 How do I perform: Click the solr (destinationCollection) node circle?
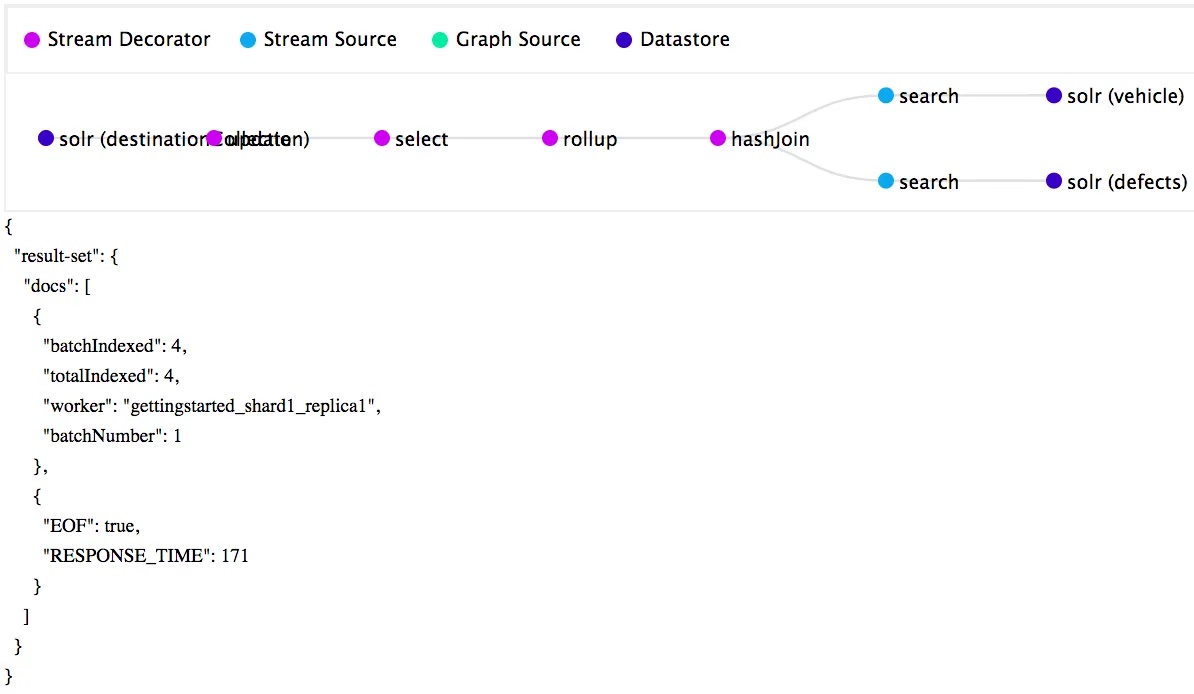(46, 138)
